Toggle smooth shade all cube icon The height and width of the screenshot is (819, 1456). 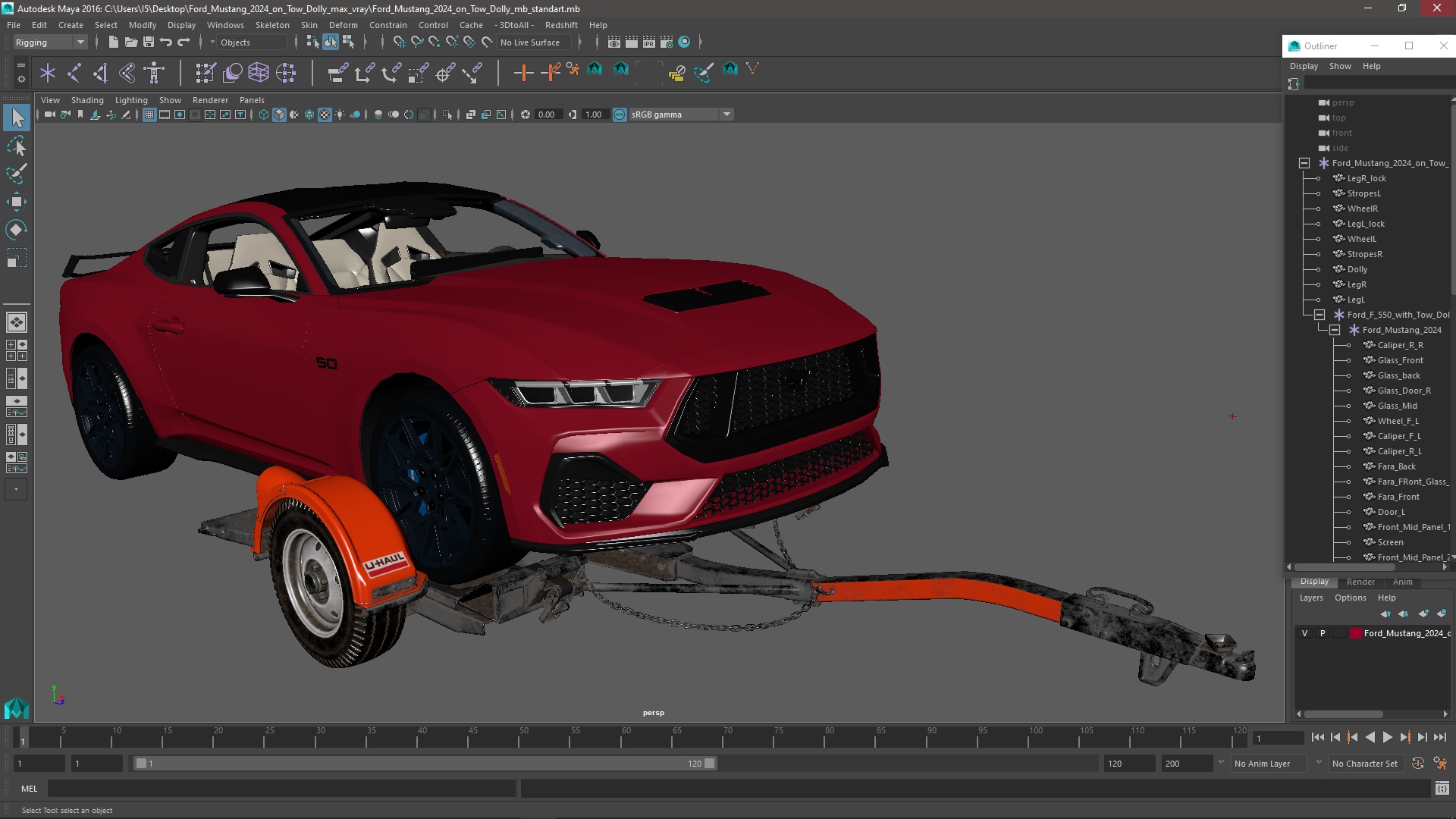click(x=279, y=115)
